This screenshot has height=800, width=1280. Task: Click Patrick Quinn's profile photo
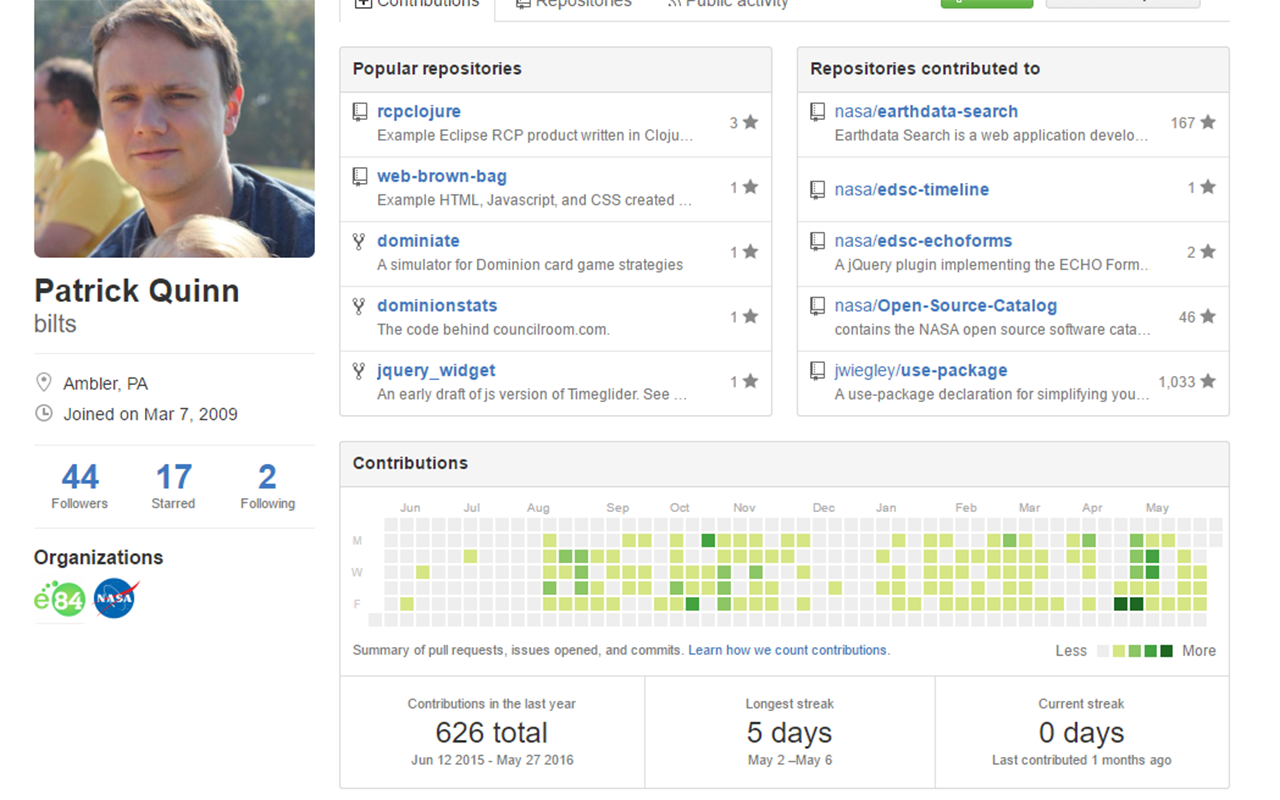173,128
